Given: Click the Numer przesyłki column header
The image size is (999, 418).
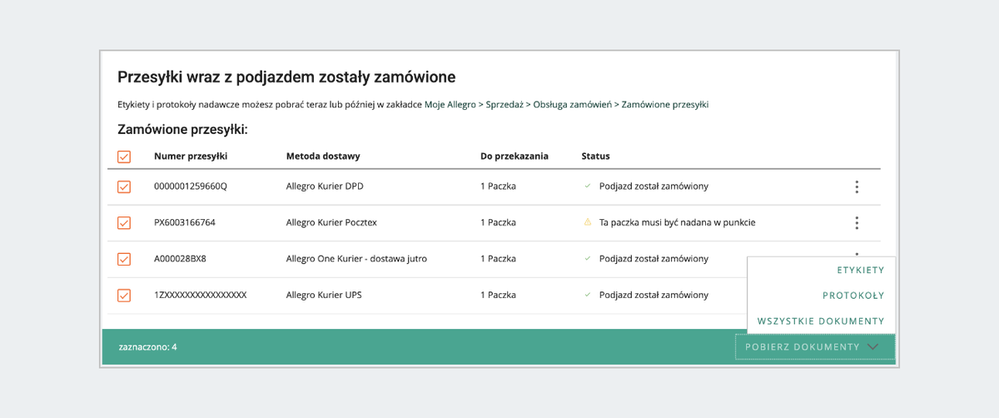Looking at the screenshot, I should pos(190,156).
